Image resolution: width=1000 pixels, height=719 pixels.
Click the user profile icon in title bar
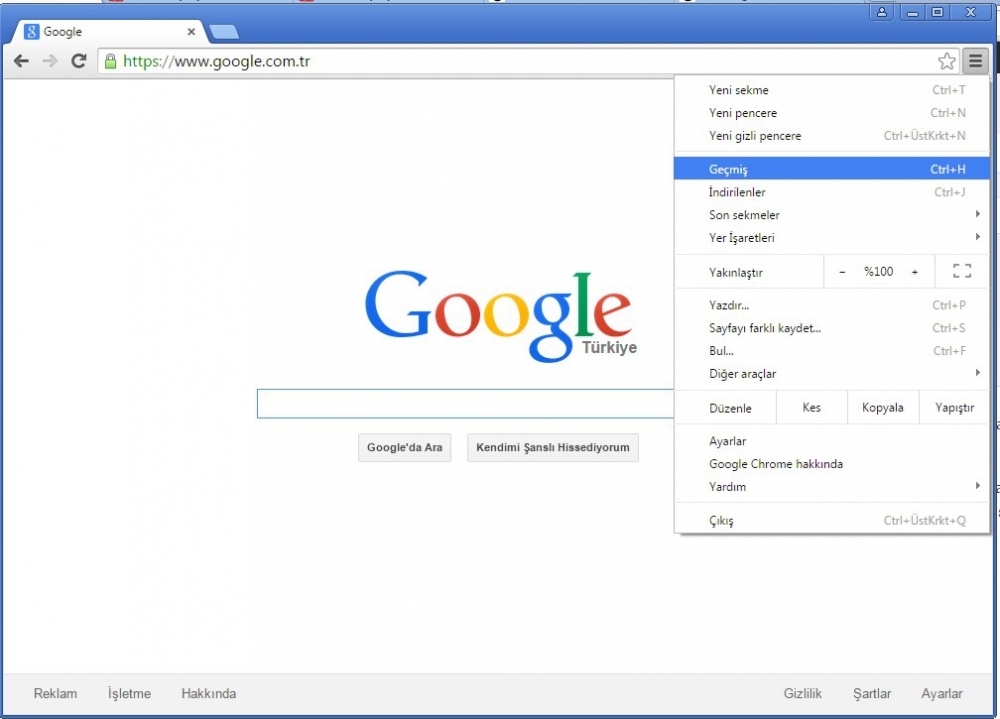pyautogui.click(x=882, y=12)
